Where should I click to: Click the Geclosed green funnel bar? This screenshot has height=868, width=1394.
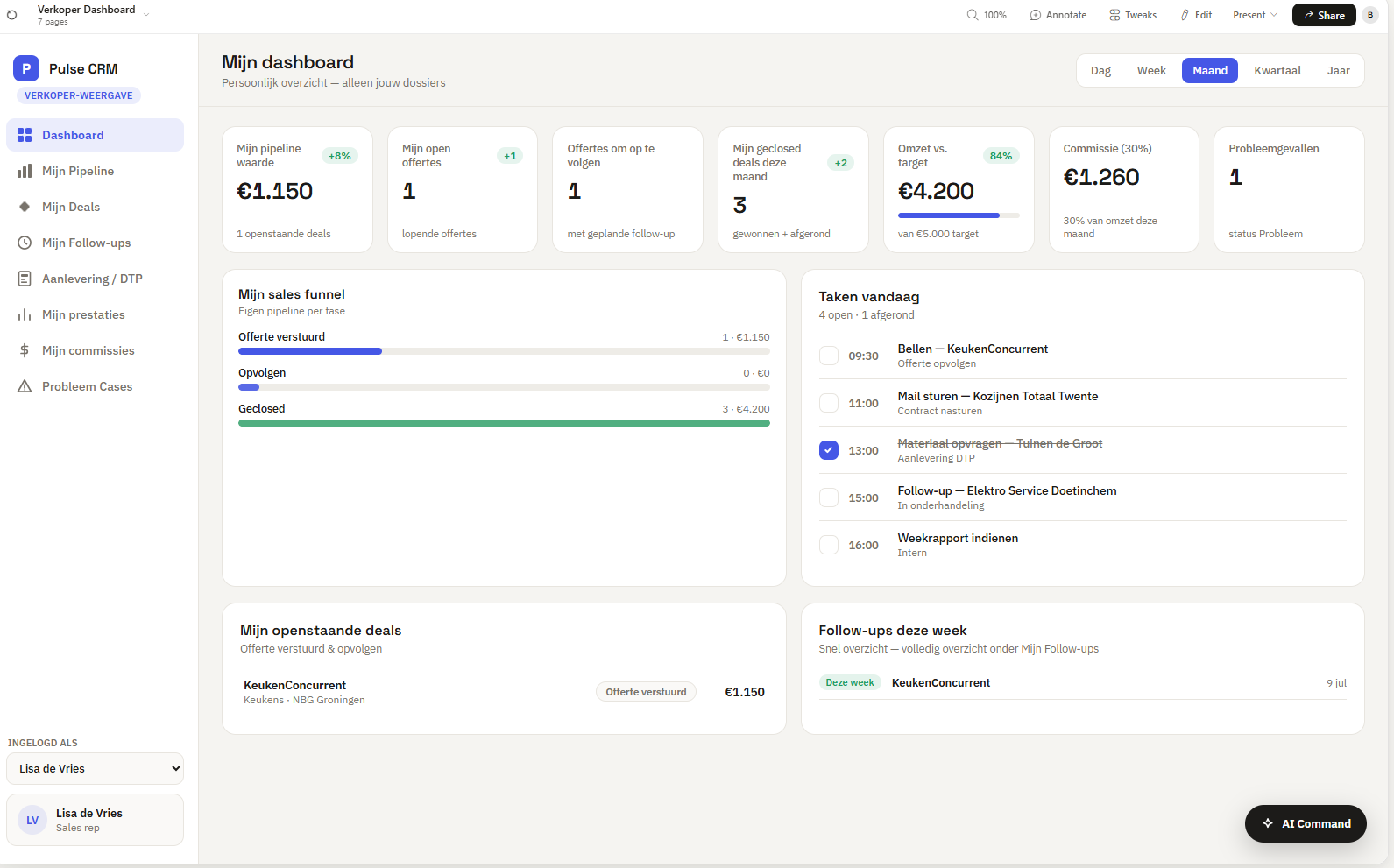[504, 423]
